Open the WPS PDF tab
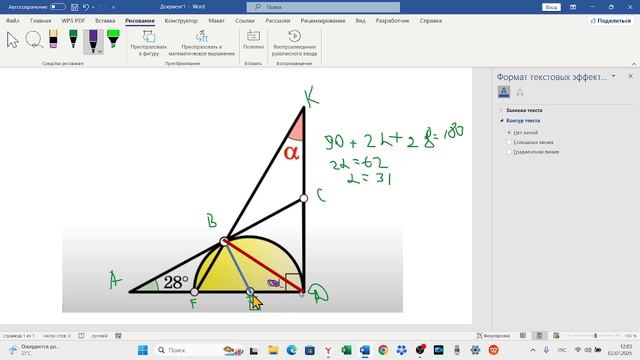The width and height of the screenshot is (640, 360). (73, 20)
